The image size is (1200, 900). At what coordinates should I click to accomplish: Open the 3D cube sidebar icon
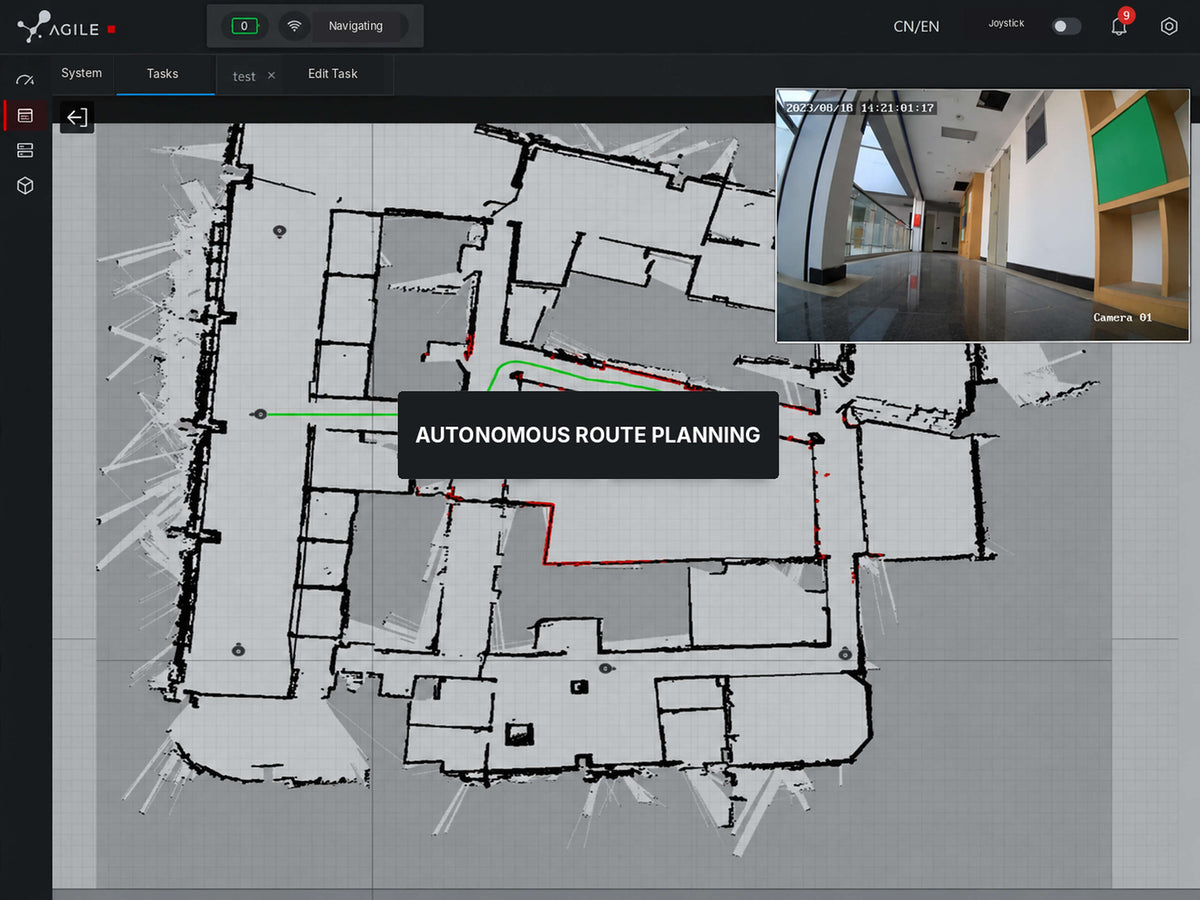(26, 186)
